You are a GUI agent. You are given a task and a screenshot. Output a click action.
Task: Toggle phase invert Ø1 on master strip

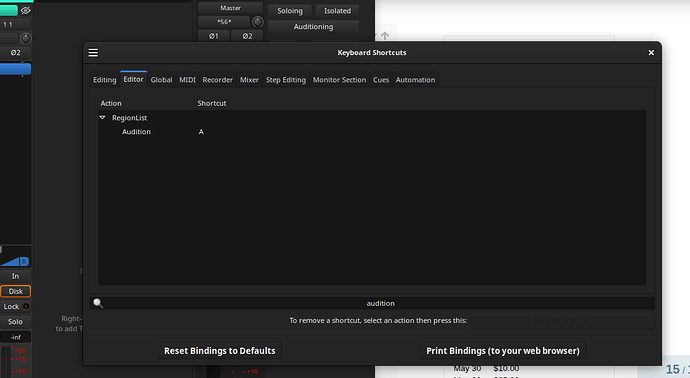pyautogui.click(x=213, y=36)
